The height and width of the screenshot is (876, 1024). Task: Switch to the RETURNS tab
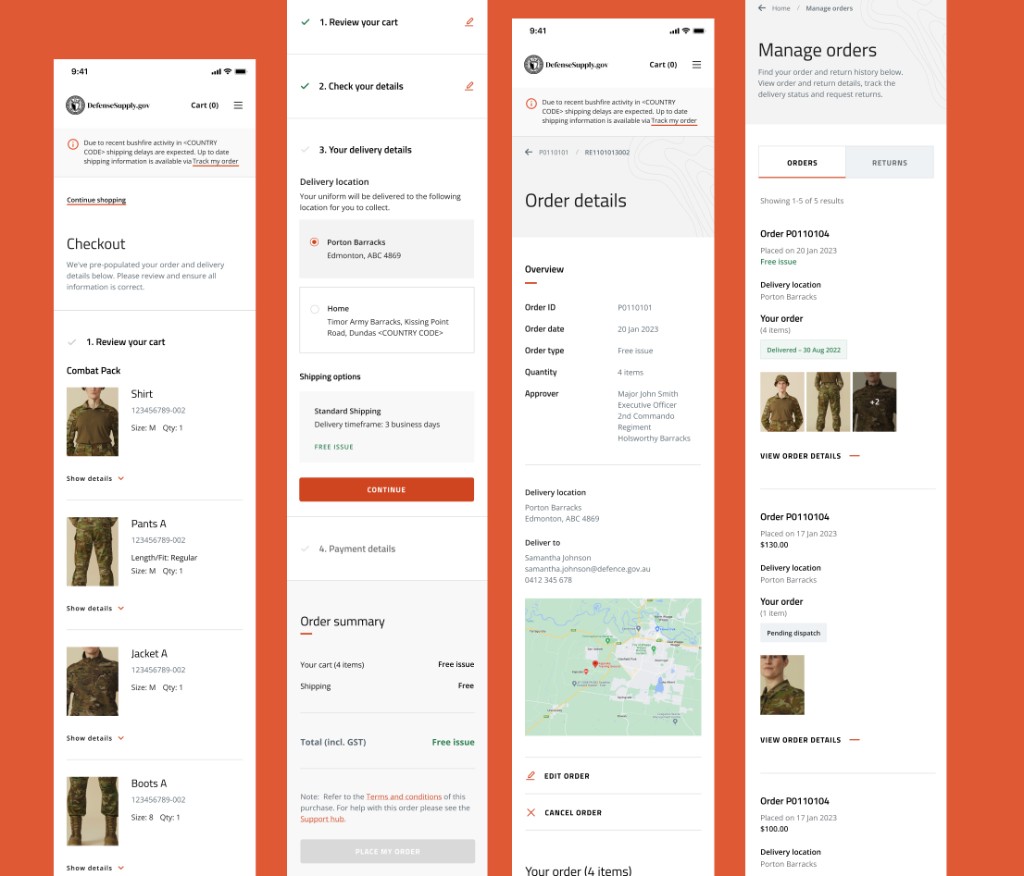click(x=889, y=161)
